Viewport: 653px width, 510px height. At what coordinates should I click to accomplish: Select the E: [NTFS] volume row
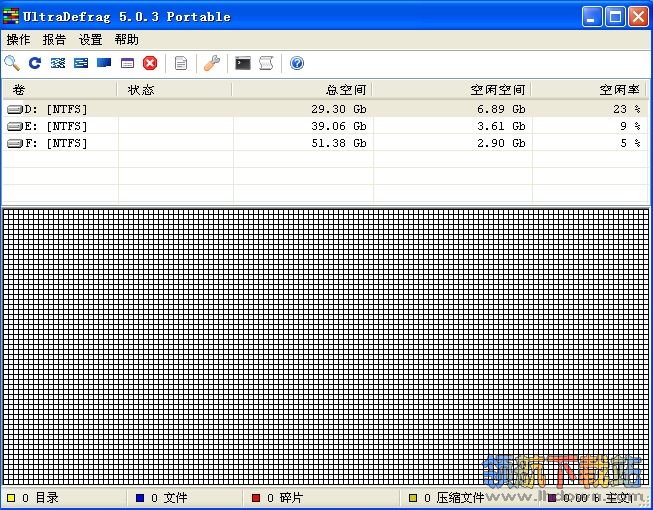(x=325, y=126)
